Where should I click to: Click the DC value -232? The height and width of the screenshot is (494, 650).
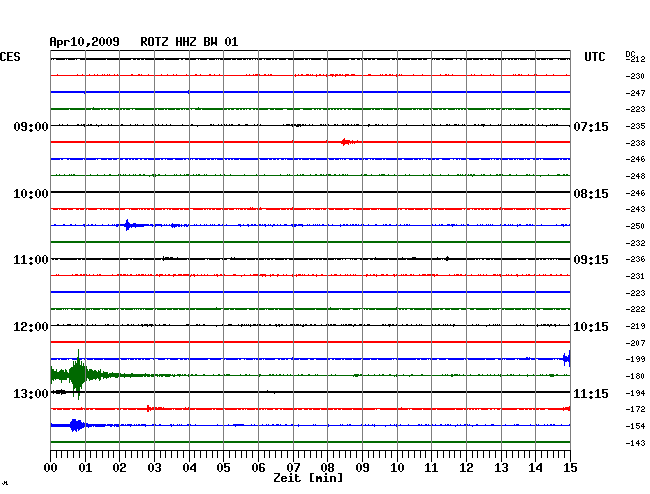coord(635,243)
